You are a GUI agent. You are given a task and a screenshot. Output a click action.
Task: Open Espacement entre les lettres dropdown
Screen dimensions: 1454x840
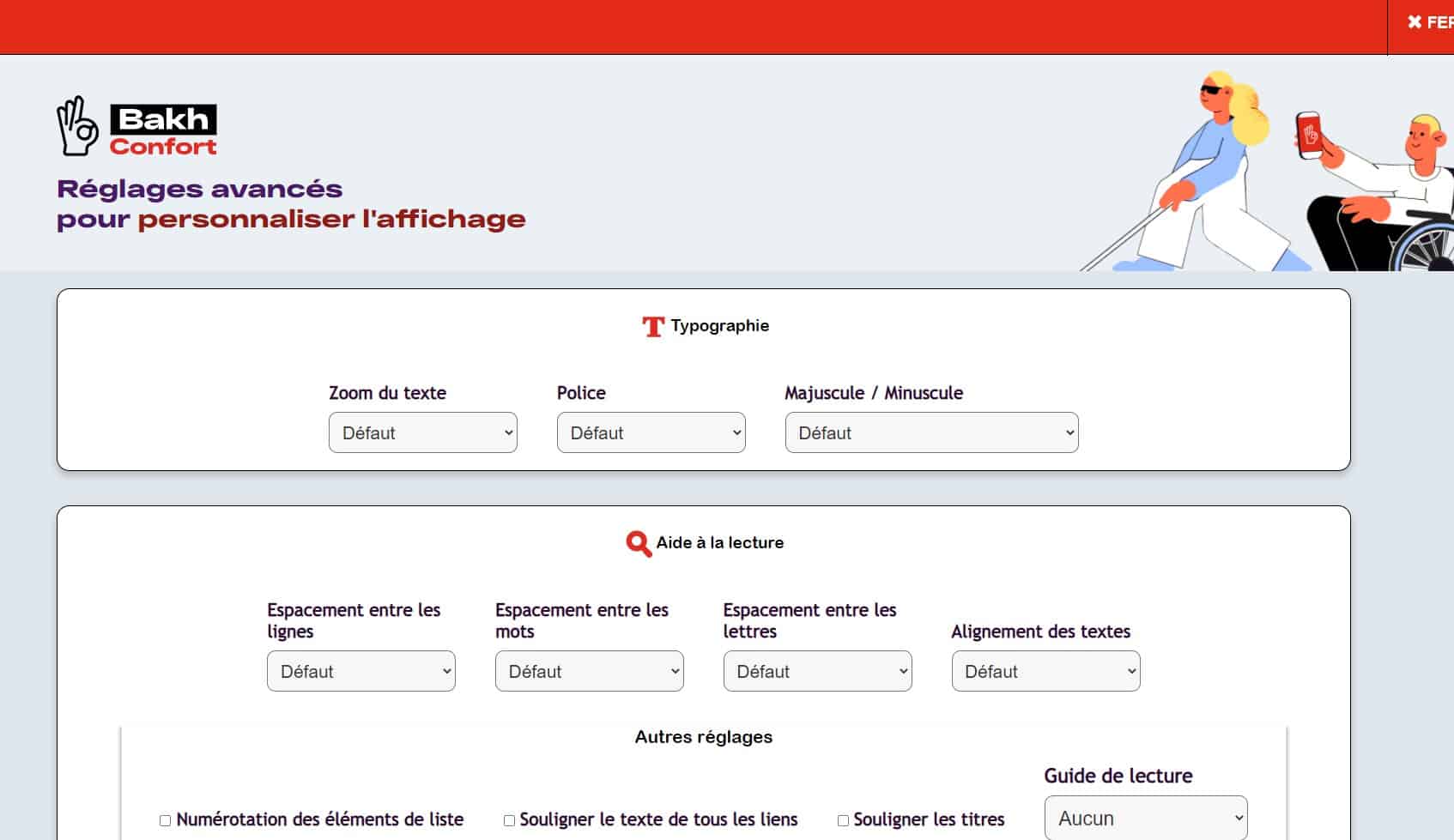817,671
